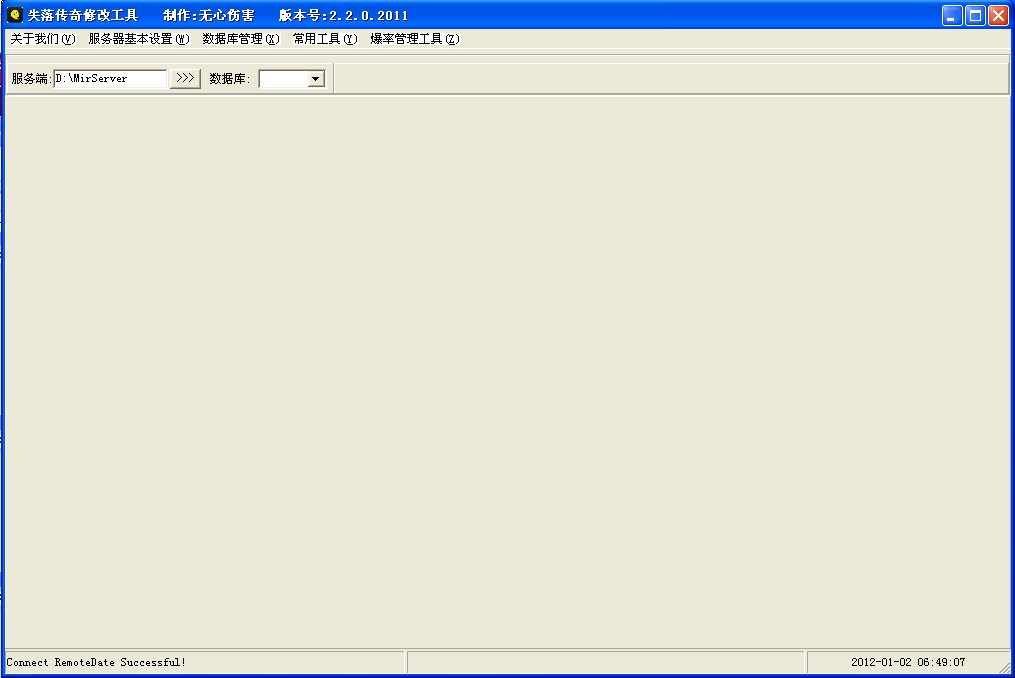Open the 数据库管理 menu
Viewport: 1015px width, 678px height.
point(240,38)
